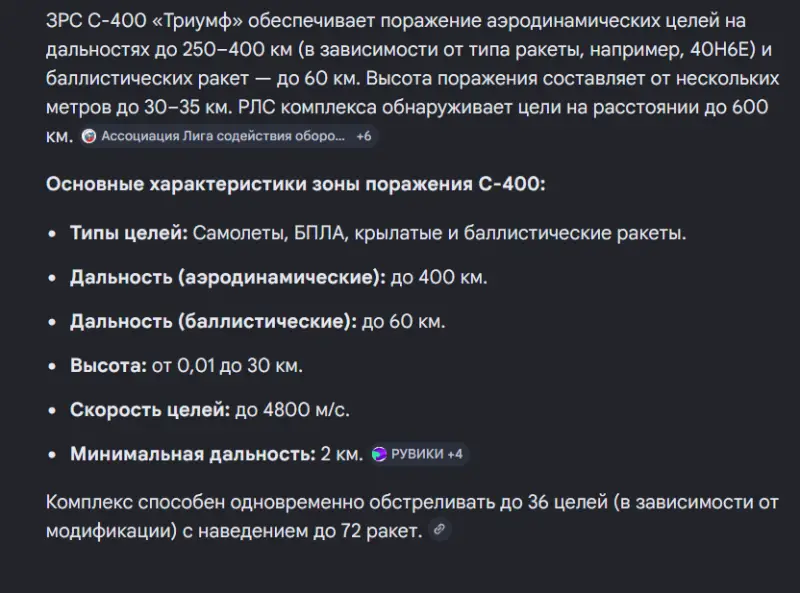Expand the +6 additional sources count
800x593 pixels.
[x=364, y=136]
